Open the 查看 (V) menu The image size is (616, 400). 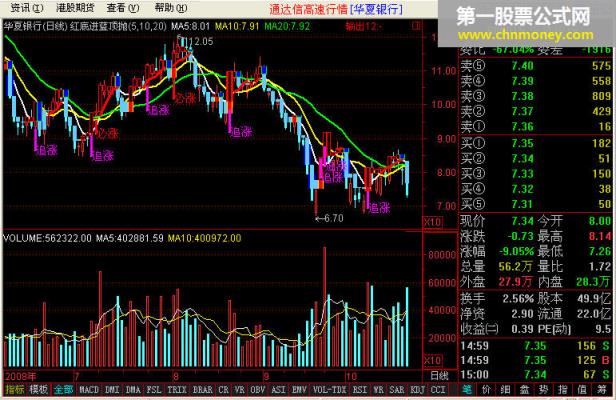point(123,7)
